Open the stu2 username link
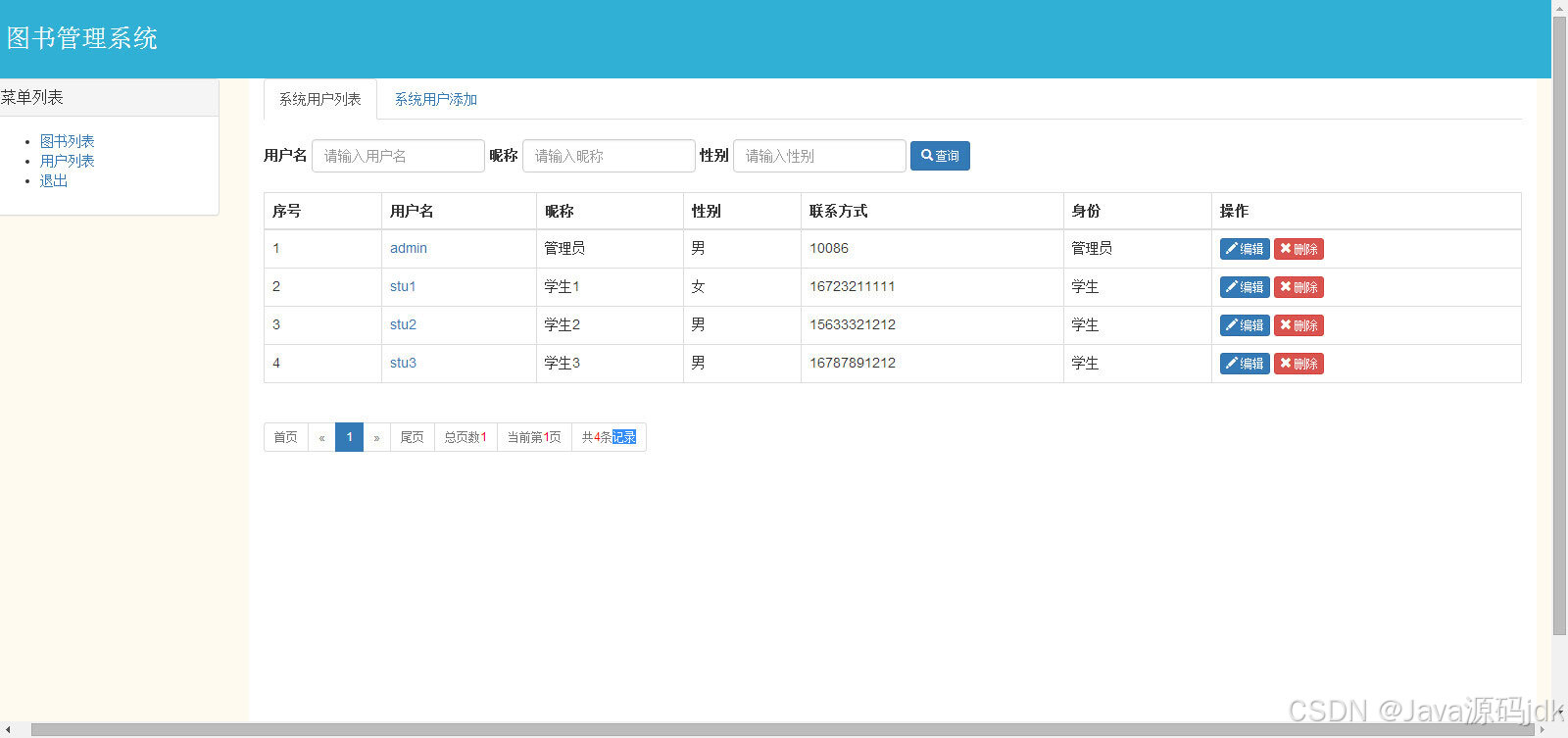The width and height of the screenshot is (1568, 738). tap(403, 324)
